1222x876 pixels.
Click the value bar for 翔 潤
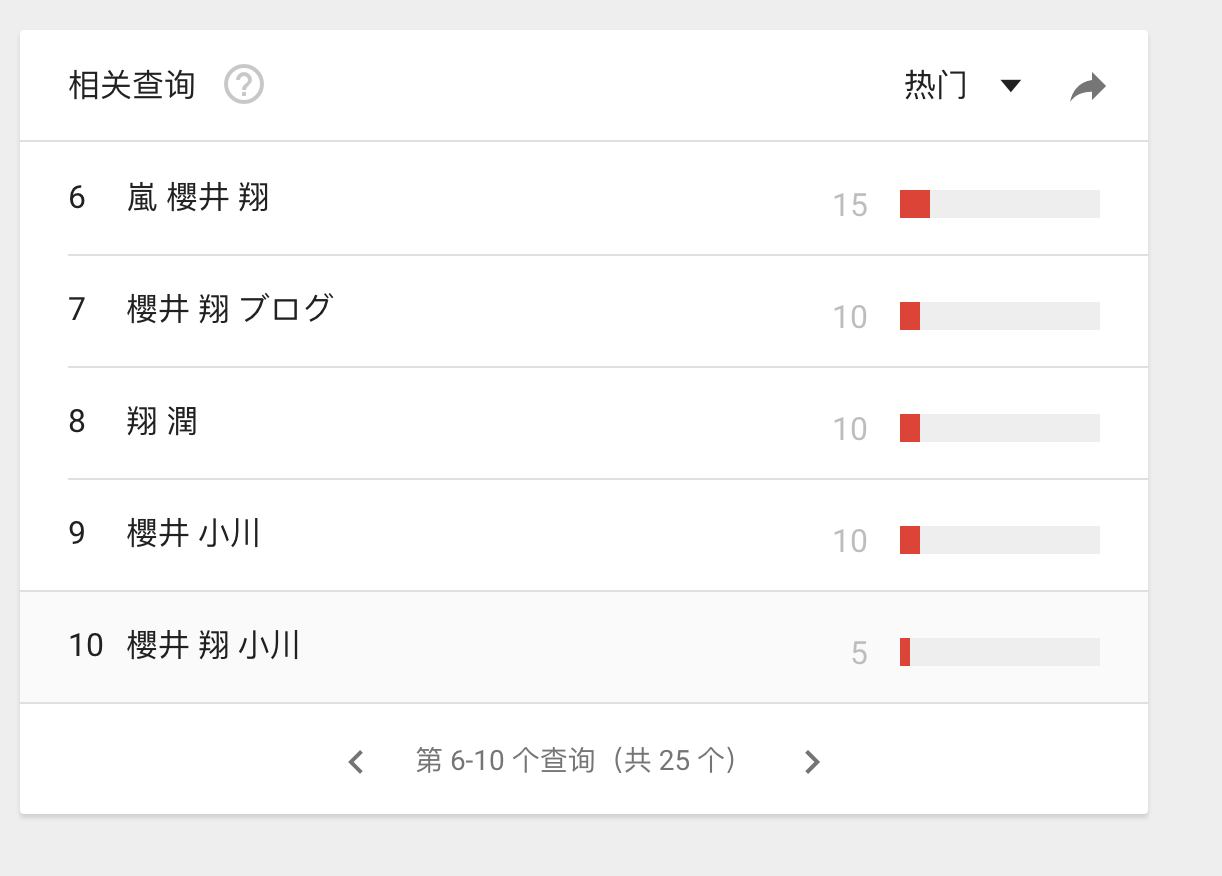point(999,428)
